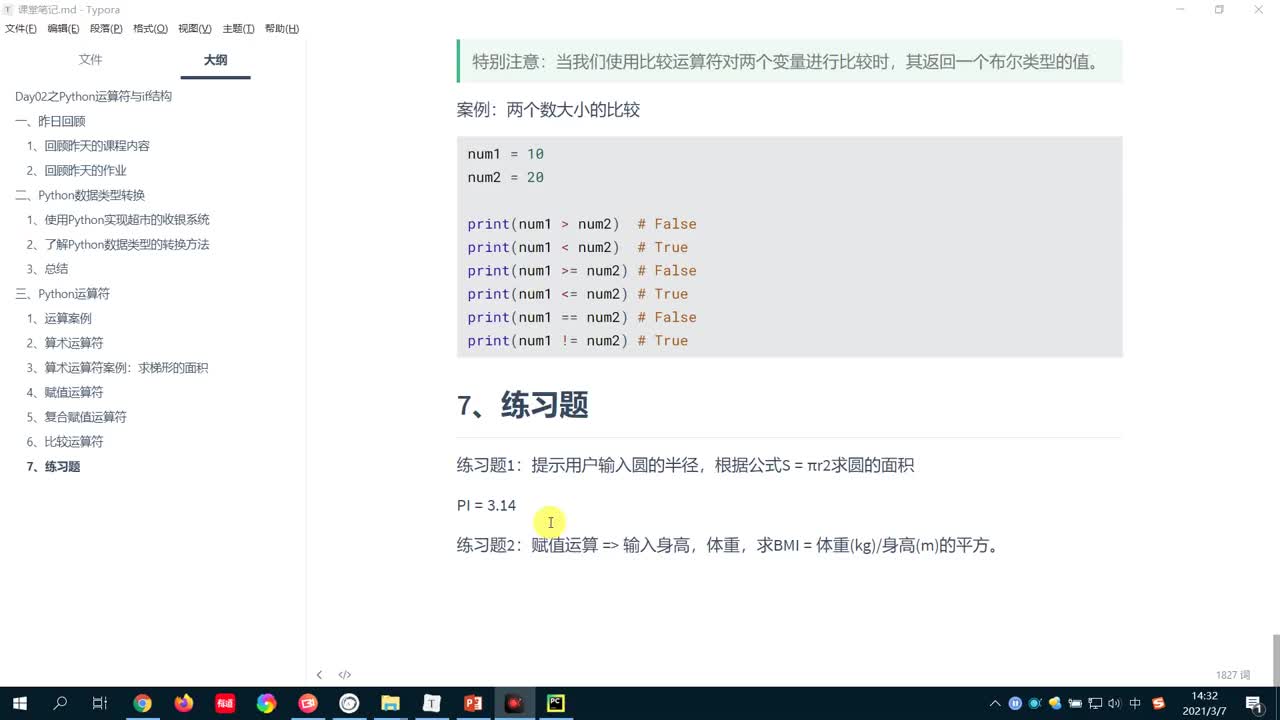
Task: Open the 段落(P) menu
Action: (x=106, y=29)
